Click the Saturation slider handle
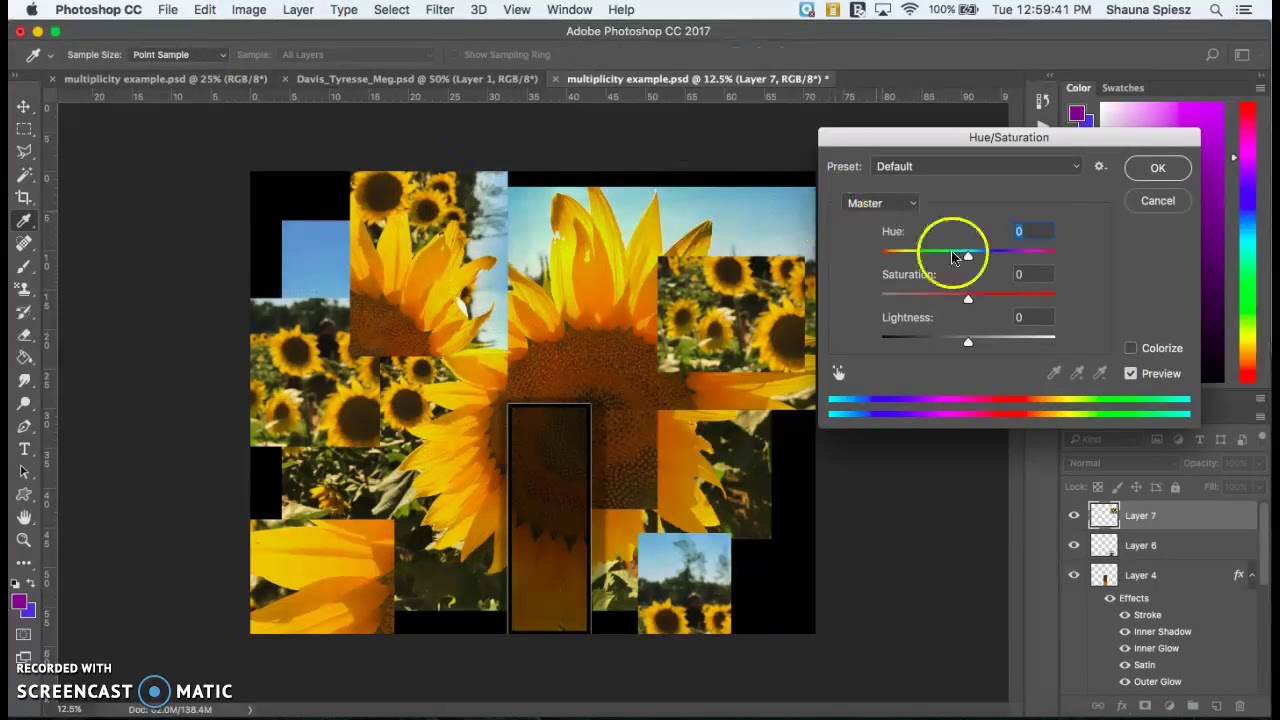Viewport: 1280px width, 720px height. [968, 299]
